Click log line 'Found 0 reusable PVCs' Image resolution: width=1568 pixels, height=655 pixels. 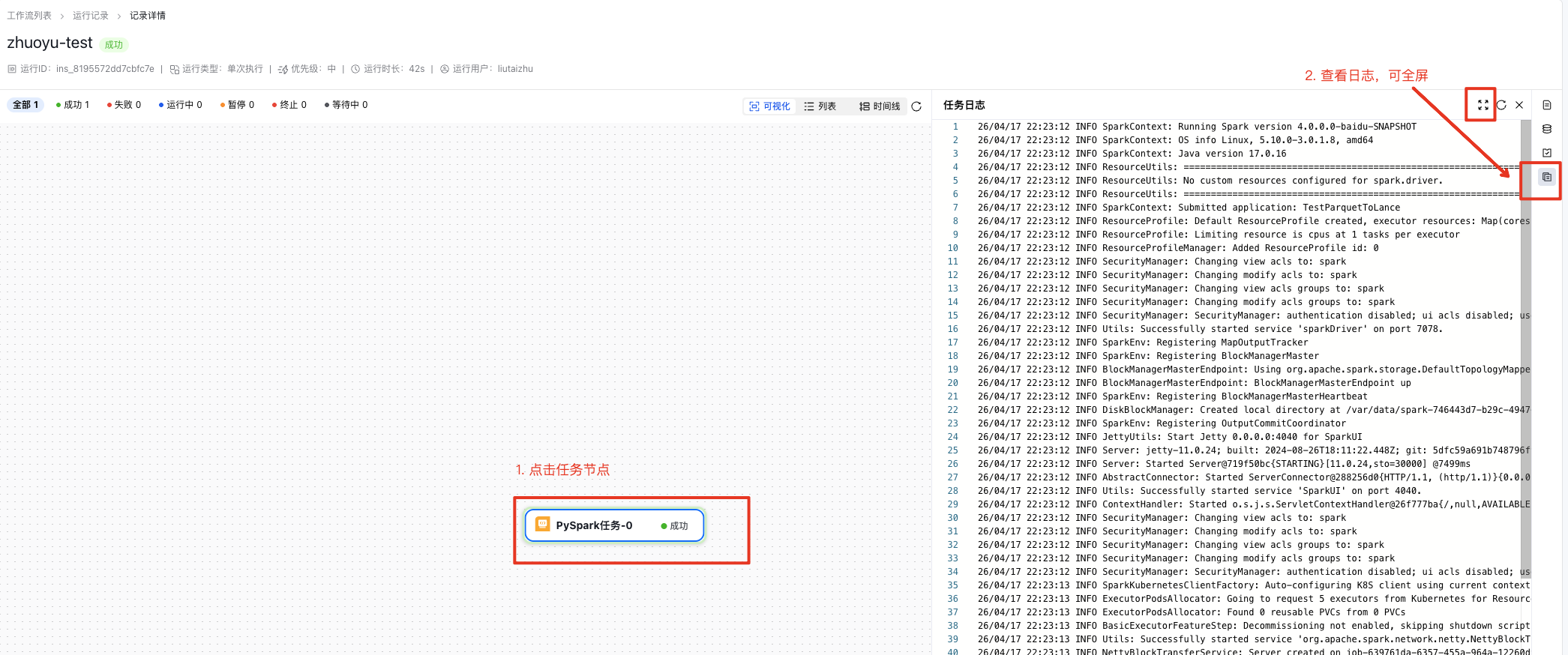pyautogui.click(x=1192, y=612)
